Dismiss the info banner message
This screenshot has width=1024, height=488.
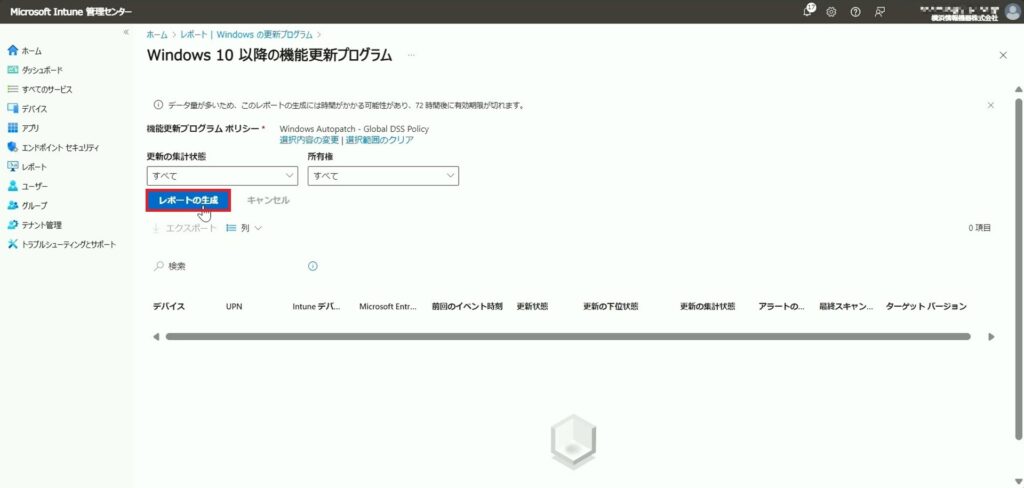click(x=991, y=105)
